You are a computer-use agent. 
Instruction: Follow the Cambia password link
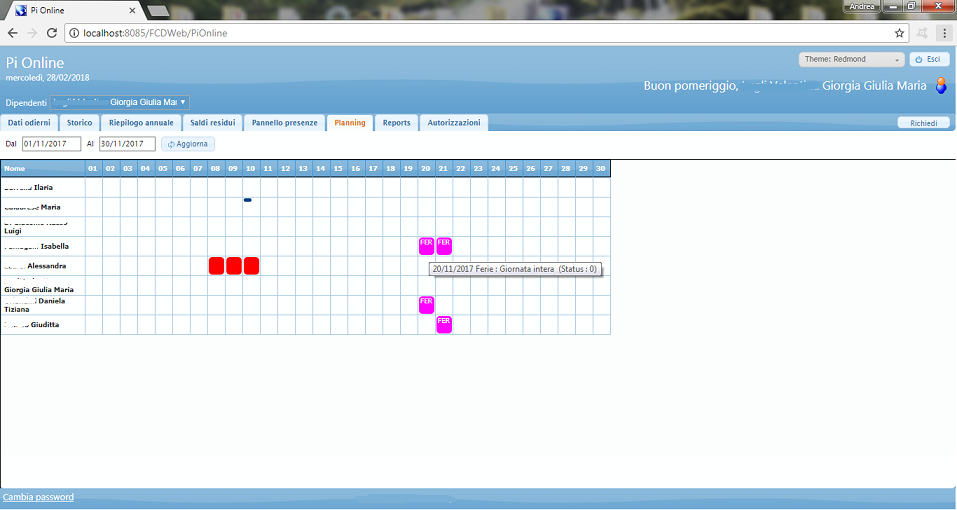[x=38, y=497]
